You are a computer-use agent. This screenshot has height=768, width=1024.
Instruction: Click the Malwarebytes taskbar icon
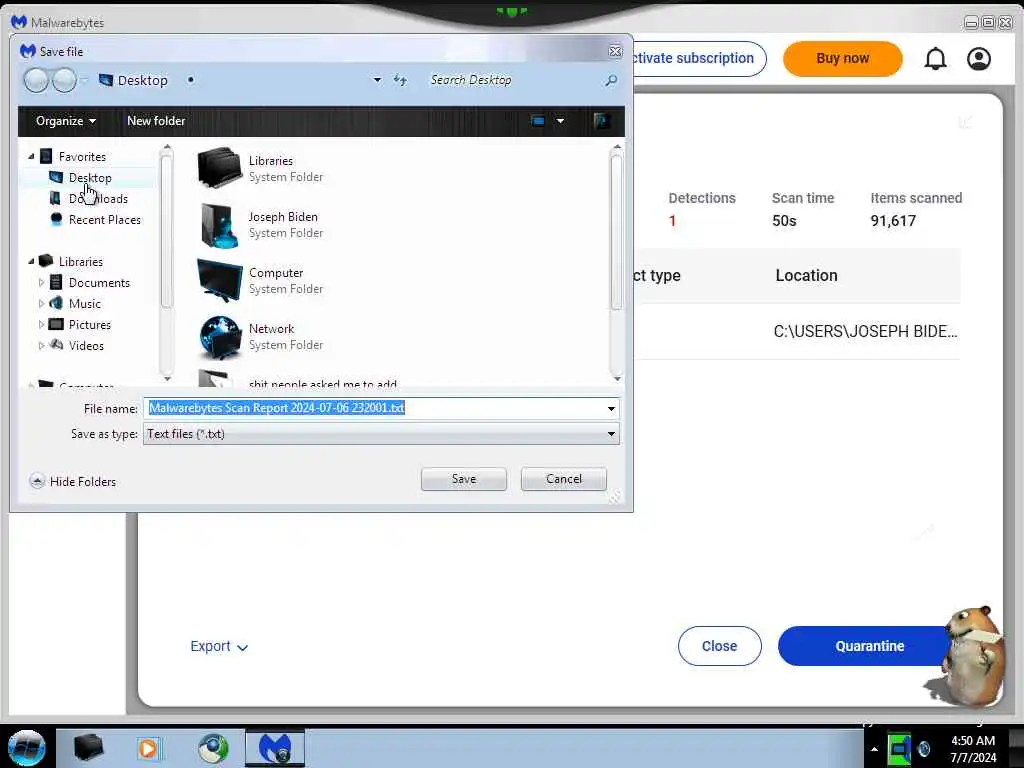tap(275, 748)
